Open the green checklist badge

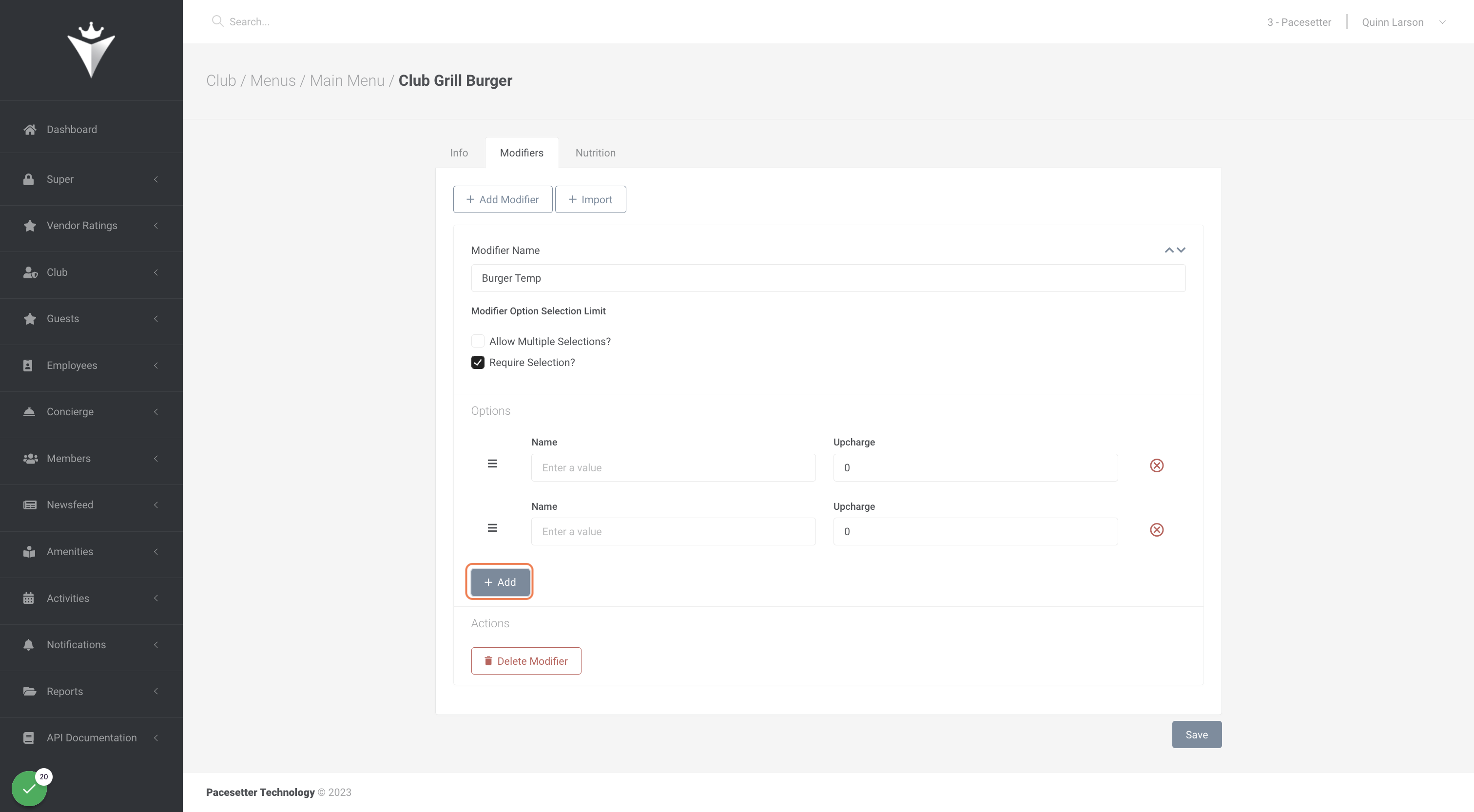(x=29, y=788)
